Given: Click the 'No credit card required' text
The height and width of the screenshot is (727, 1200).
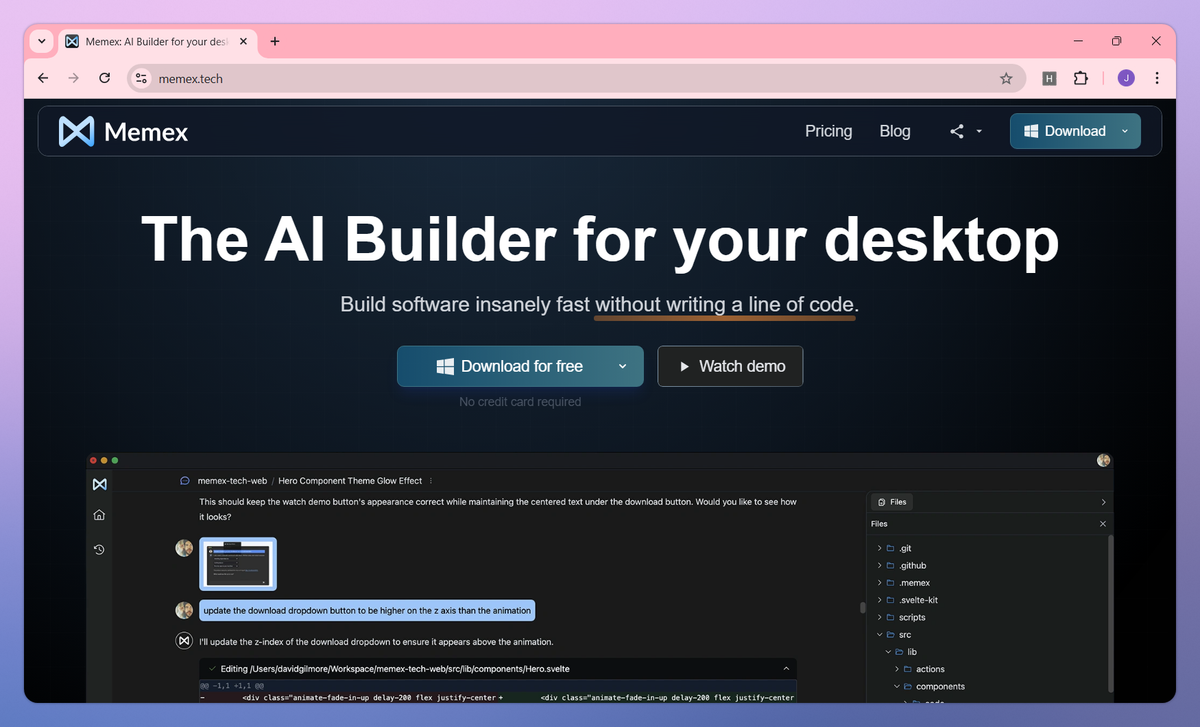Looking at the screenshot, I should (520, 402).
